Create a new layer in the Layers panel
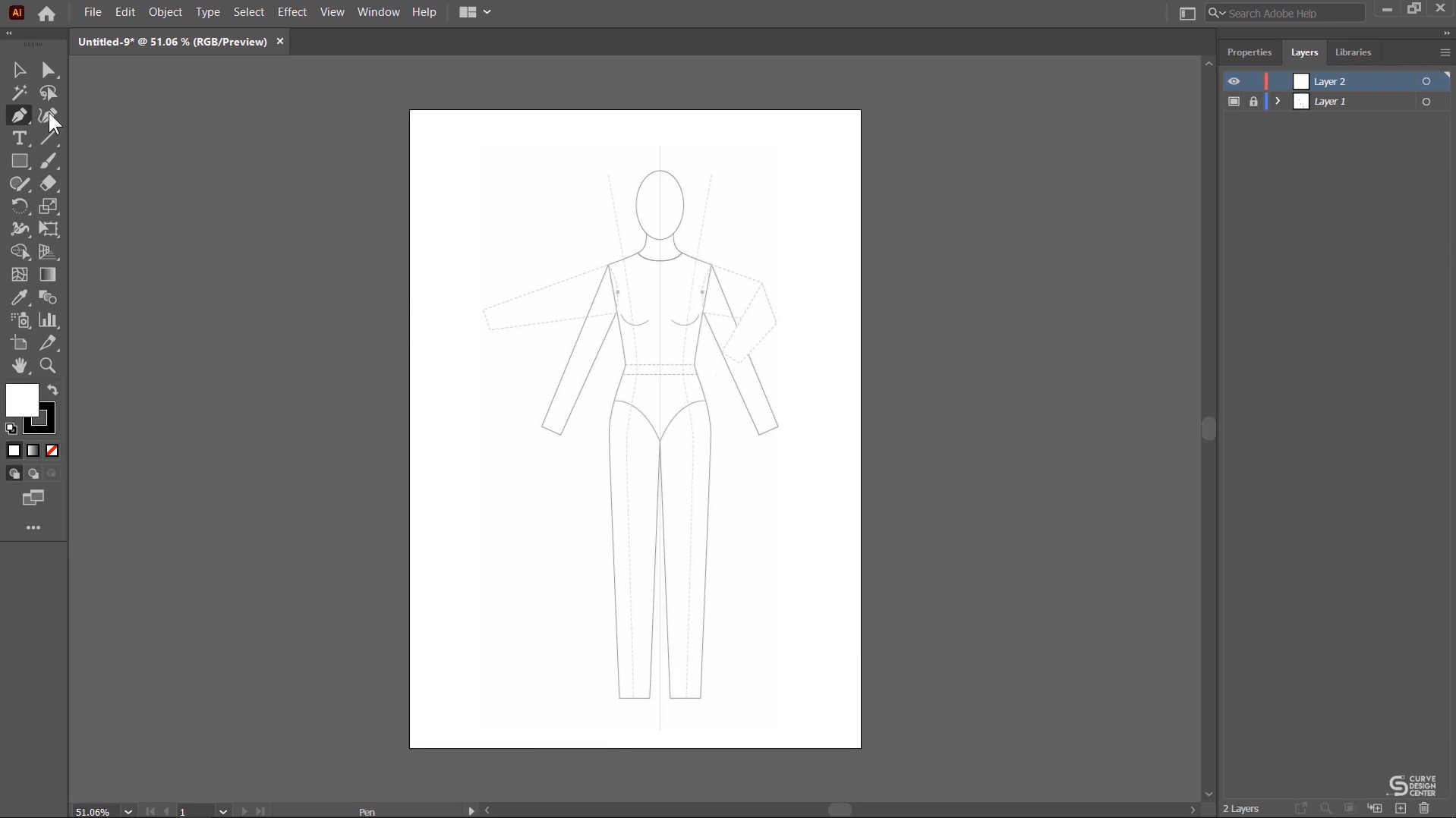This screenshot has width=1456, height=818. [x=1399, y=808]
